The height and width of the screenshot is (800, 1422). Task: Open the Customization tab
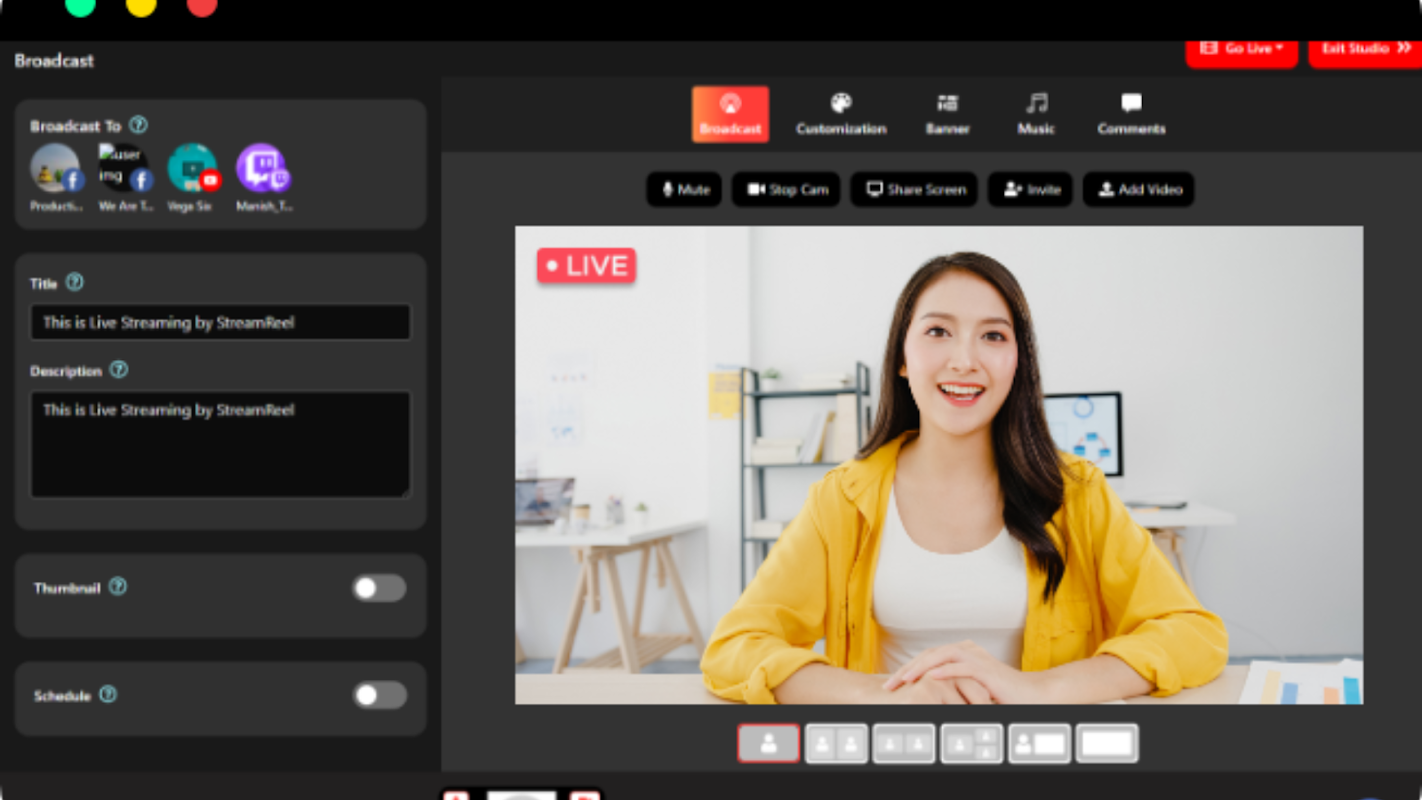[x=841, y=114]
